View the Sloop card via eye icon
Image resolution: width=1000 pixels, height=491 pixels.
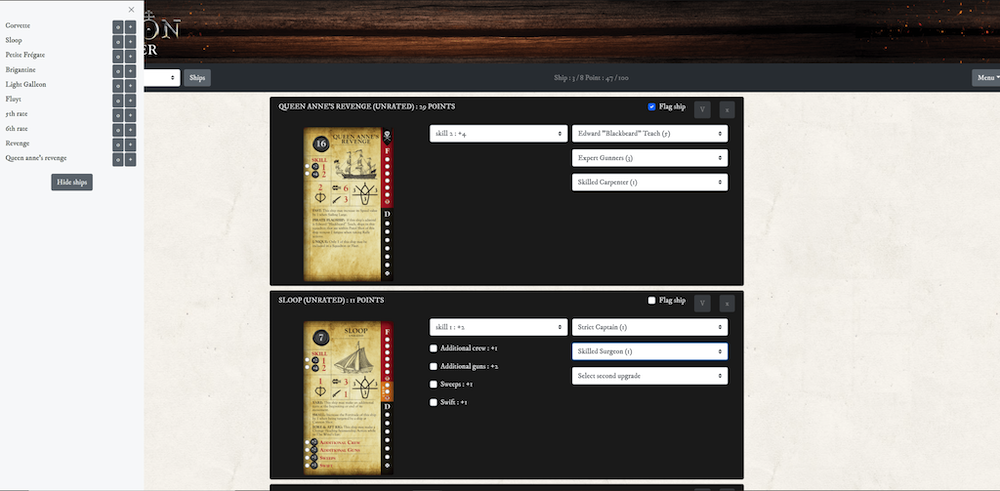pos(118,42)
